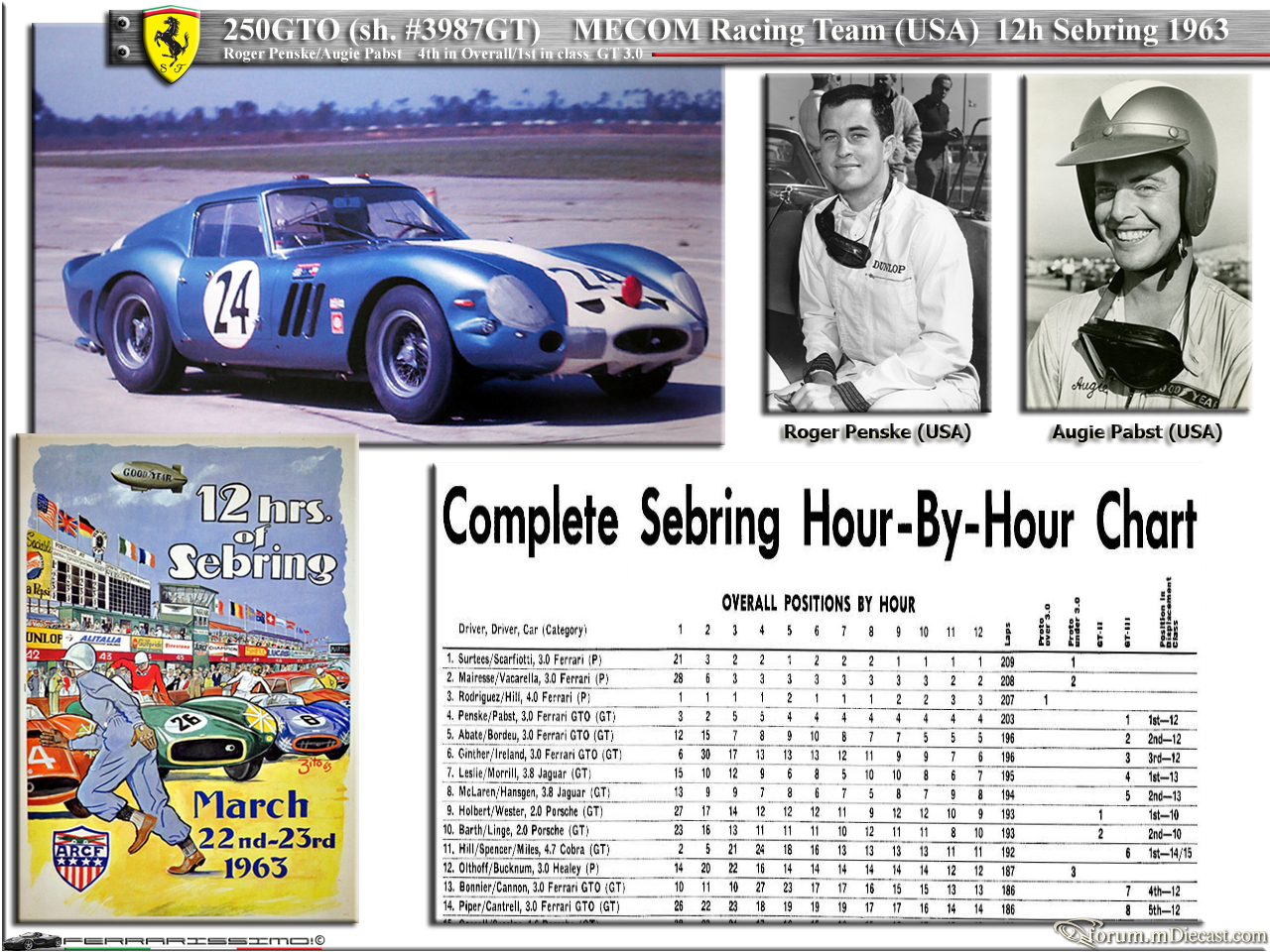1270x952 pixels.
Task: Select row '5. Abate/Bordeu, 3.0 Ferrari GTO'
Action: click(820, 736)
